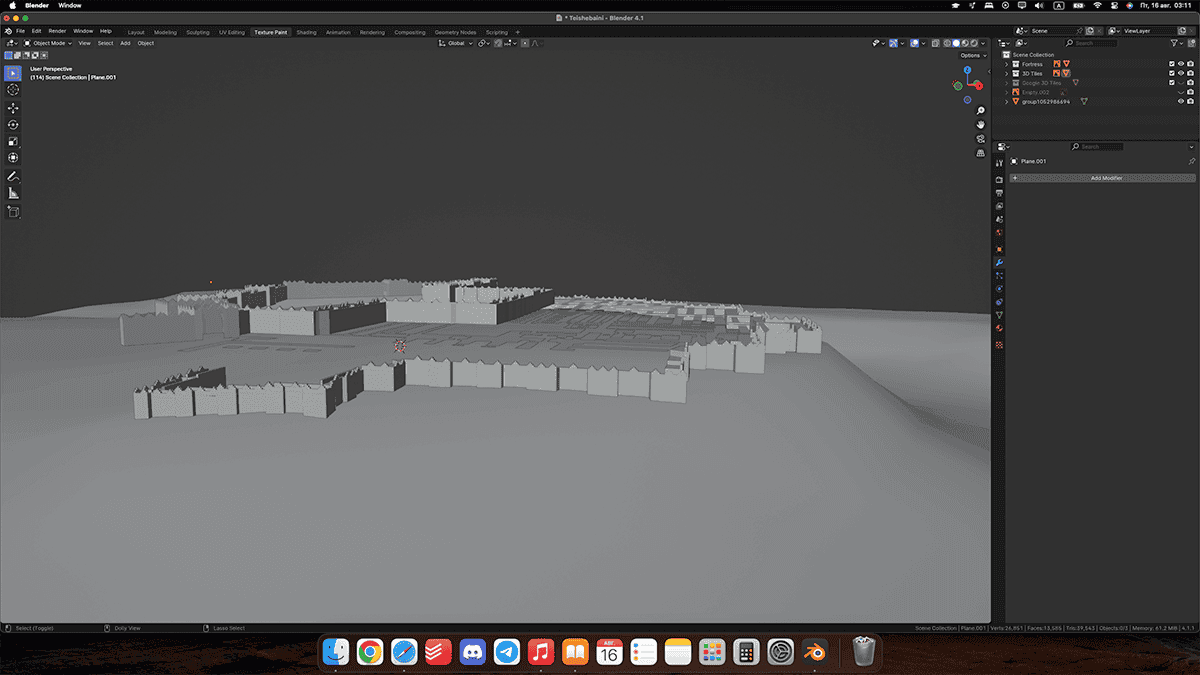
Task: Uncheck the Fortress collection exclude checkbox
Action: 1171,64
